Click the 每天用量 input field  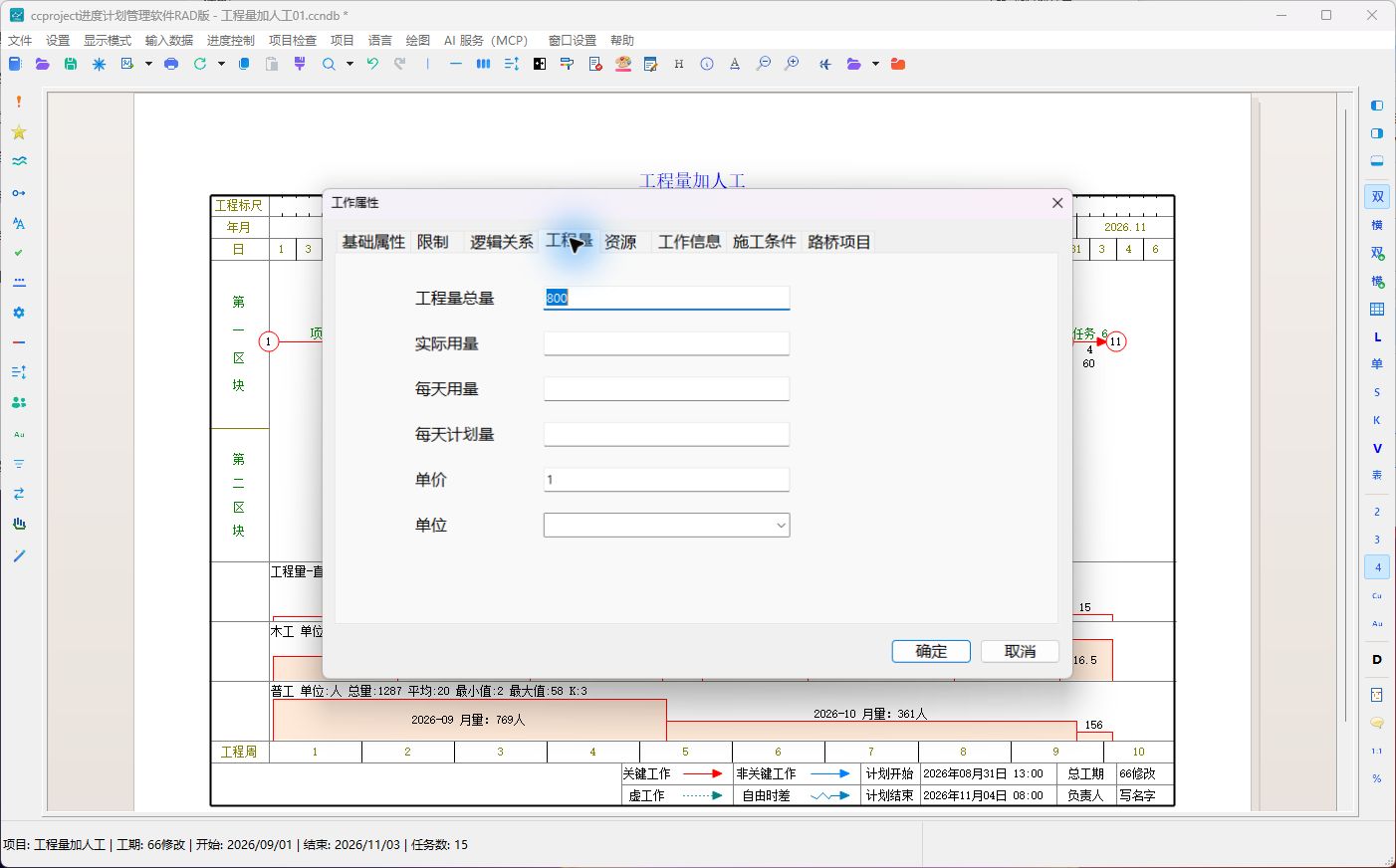click(x=666, y=389)
